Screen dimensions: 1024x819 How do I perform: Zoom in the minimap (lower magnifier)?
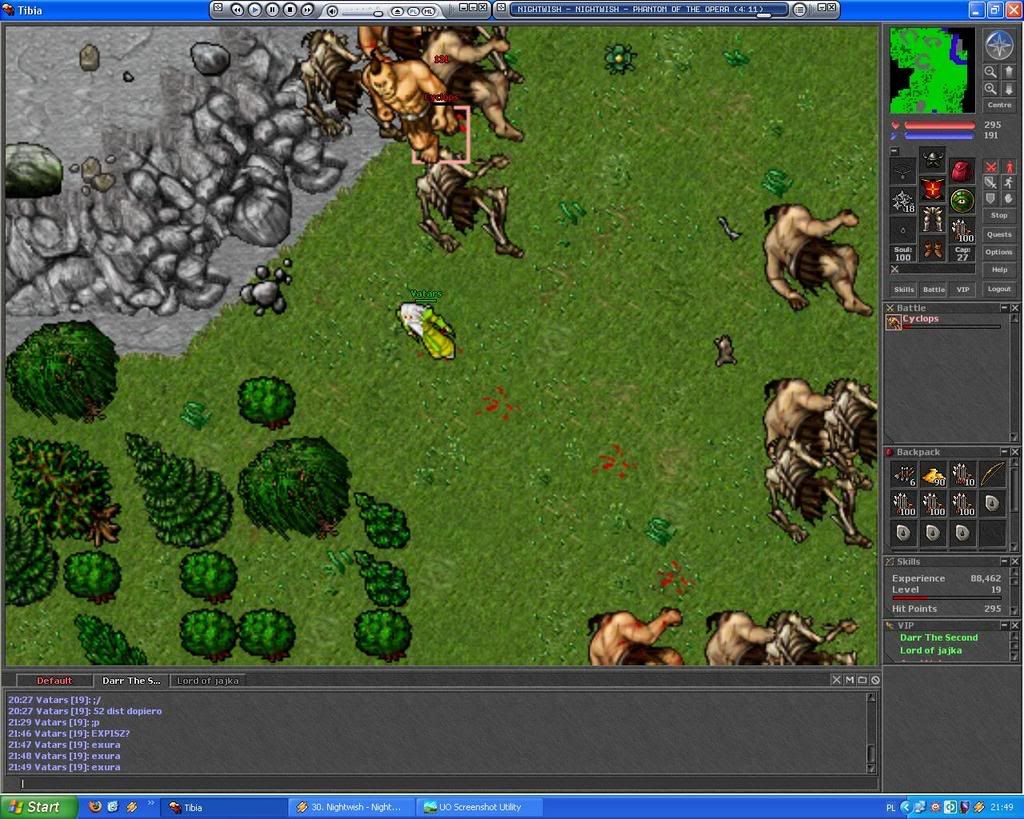(x=991, y=89)
